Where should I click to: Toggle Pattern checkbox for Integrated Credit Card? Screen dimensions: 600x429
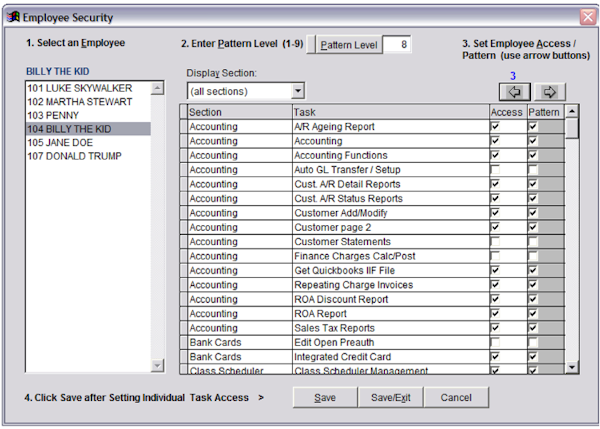click(533, 356)
